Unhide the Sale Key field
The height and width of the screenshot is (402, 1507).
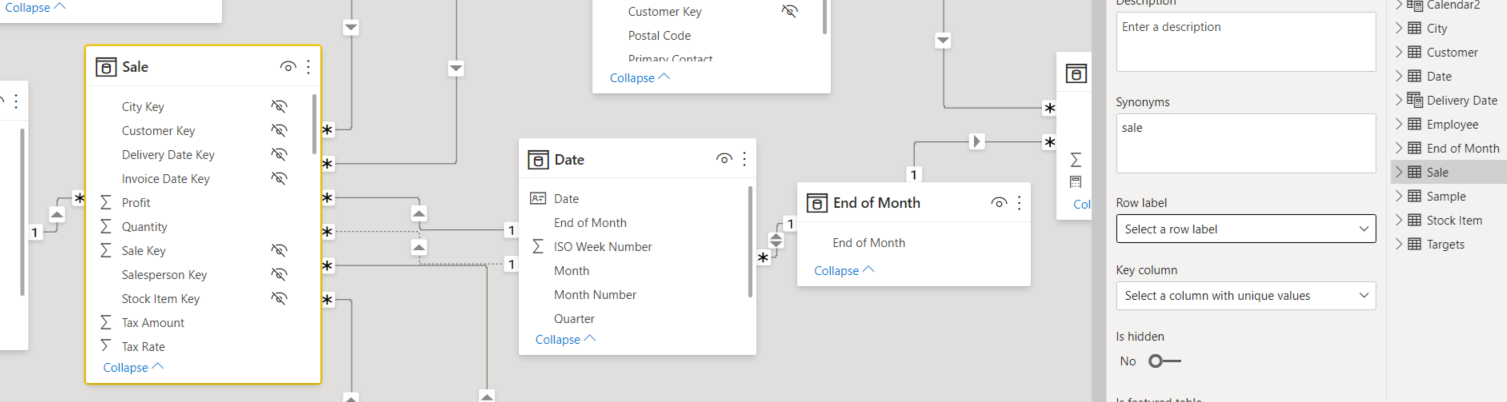[x=279, y=250]
